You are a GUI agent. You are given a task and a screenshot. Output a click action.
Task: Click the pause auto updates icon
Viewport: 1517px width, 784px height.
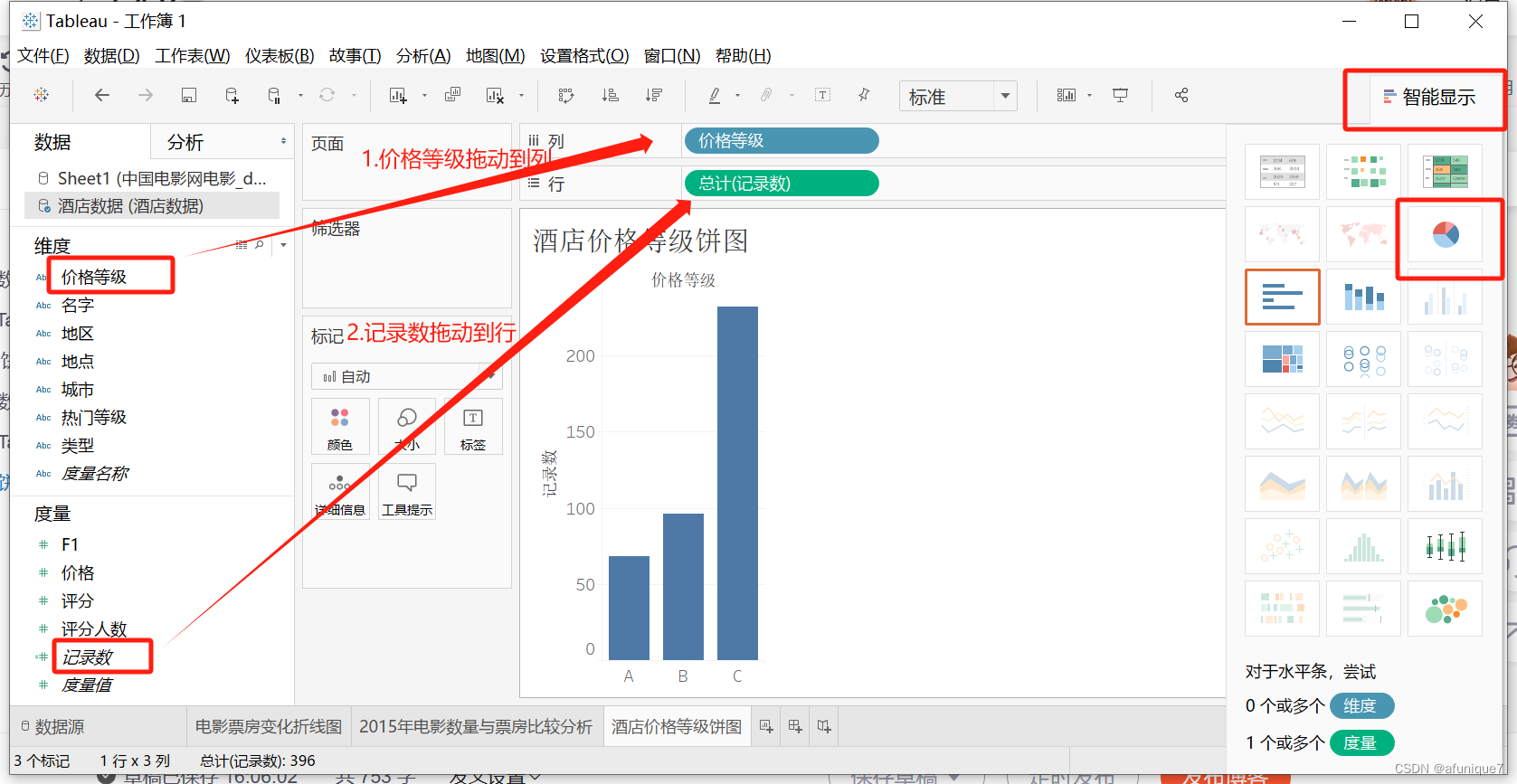pos(274,95)
